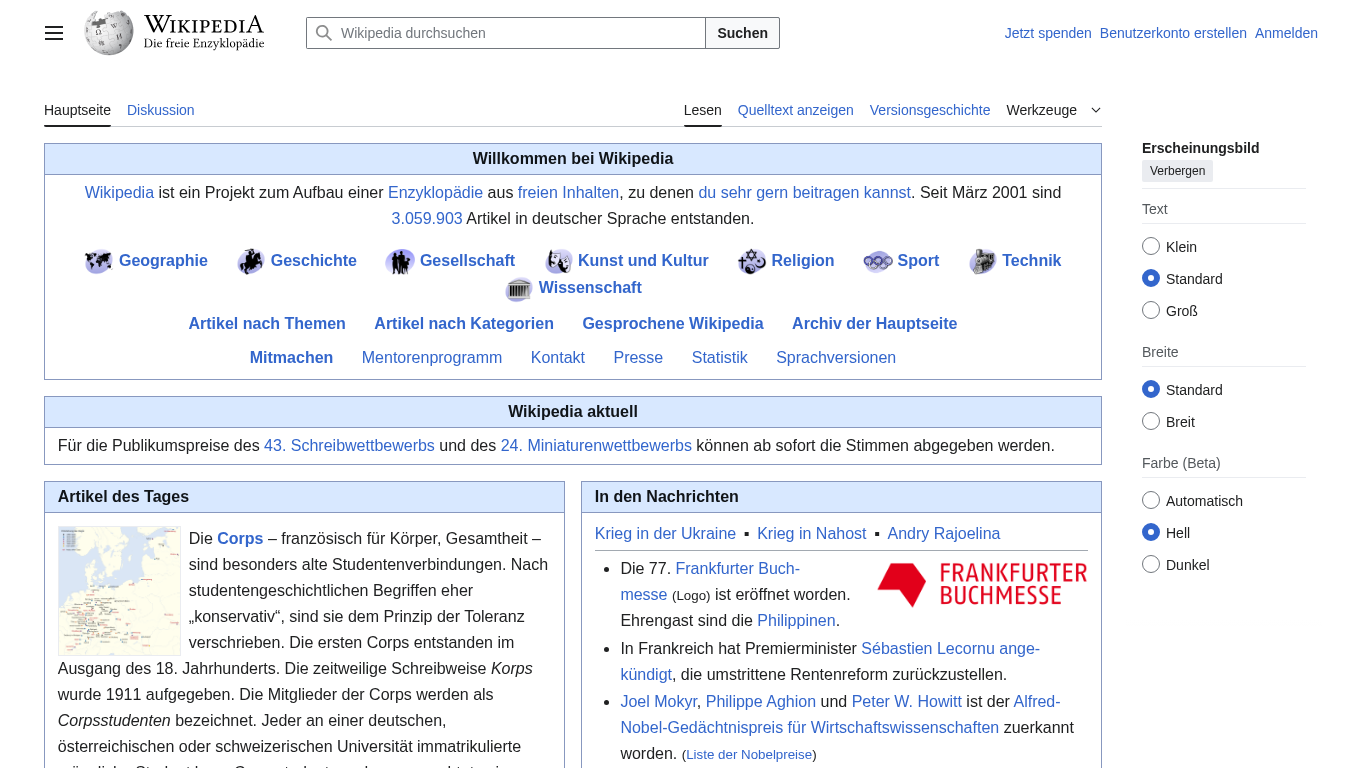Viewport: 1366px width, 768px height.
Task: Click the Religion symbols icon
Action: tap(752, 261)
